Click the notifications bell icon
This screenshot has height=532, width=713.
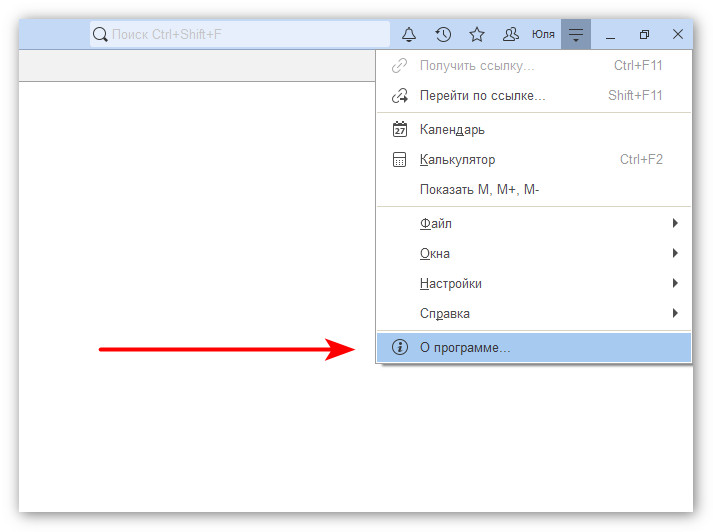tap(409, 35)
